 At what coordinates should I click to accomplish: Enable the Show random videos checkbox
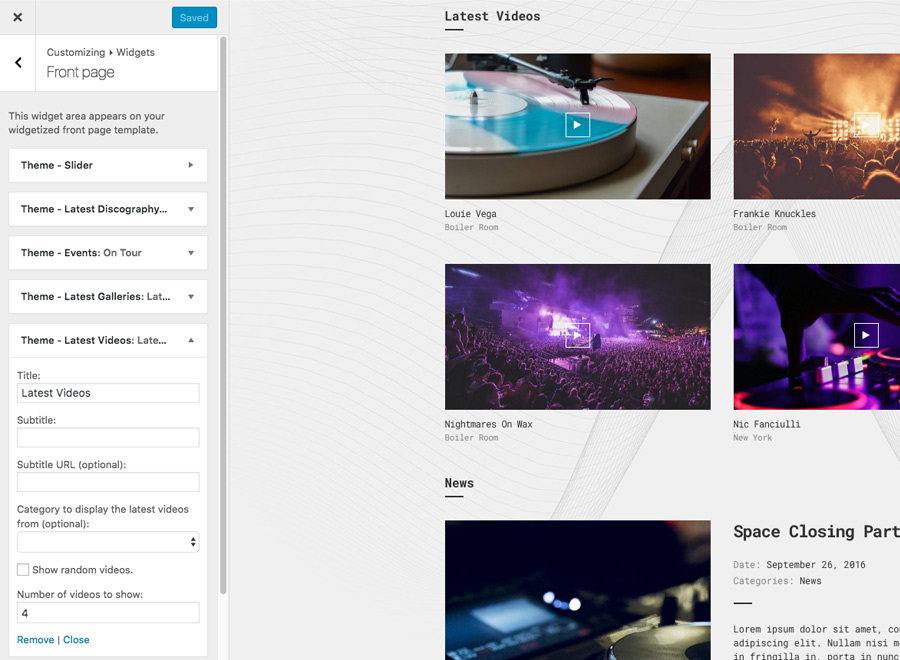coord(23,569)
